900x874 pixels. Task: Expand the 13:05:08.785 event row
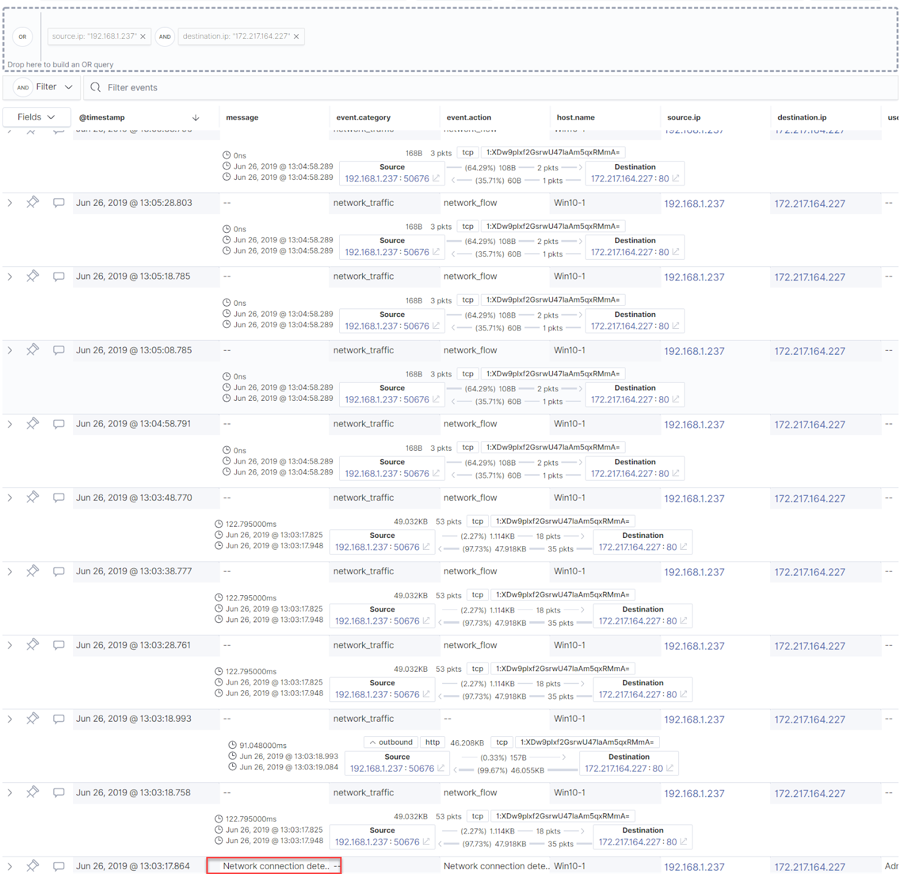click(10, 351)
